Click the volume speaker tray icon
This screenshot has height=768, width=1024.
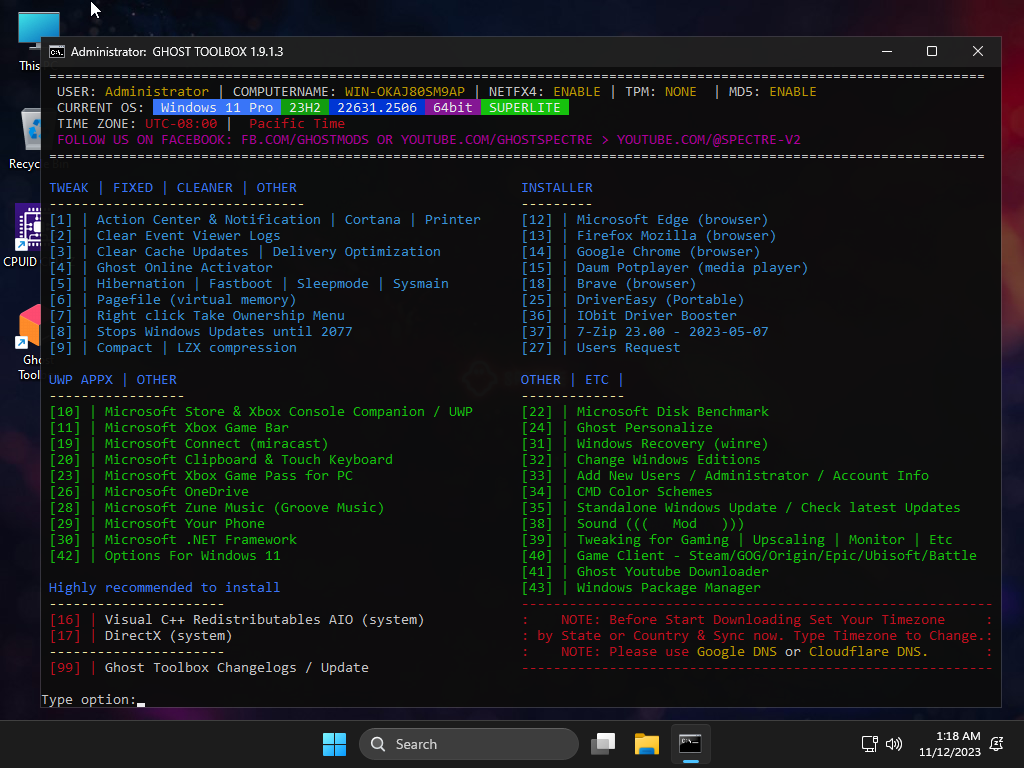coord(893,744)
